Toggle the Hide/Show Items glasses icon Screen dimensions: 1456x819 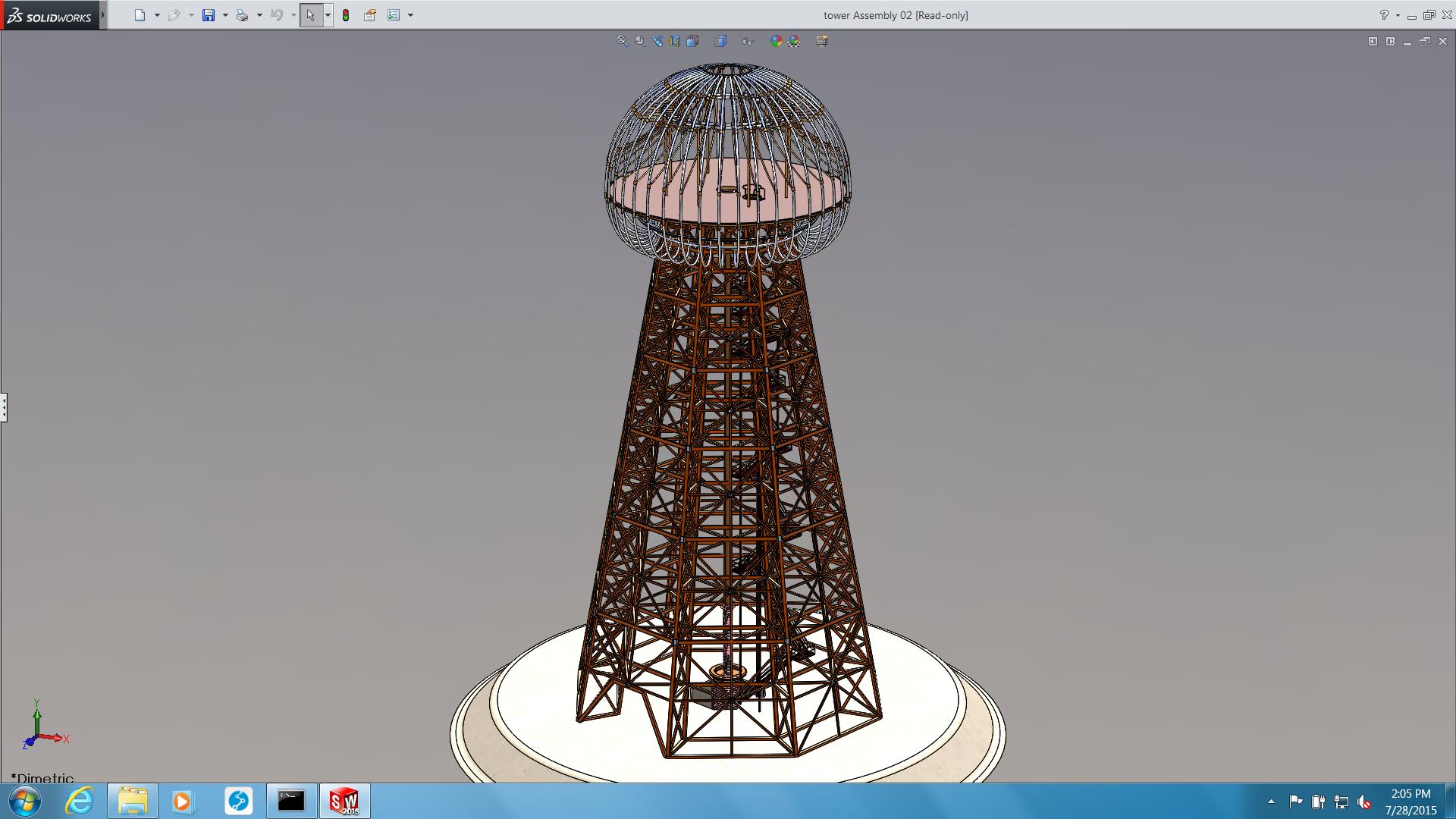tap(748, 41)
